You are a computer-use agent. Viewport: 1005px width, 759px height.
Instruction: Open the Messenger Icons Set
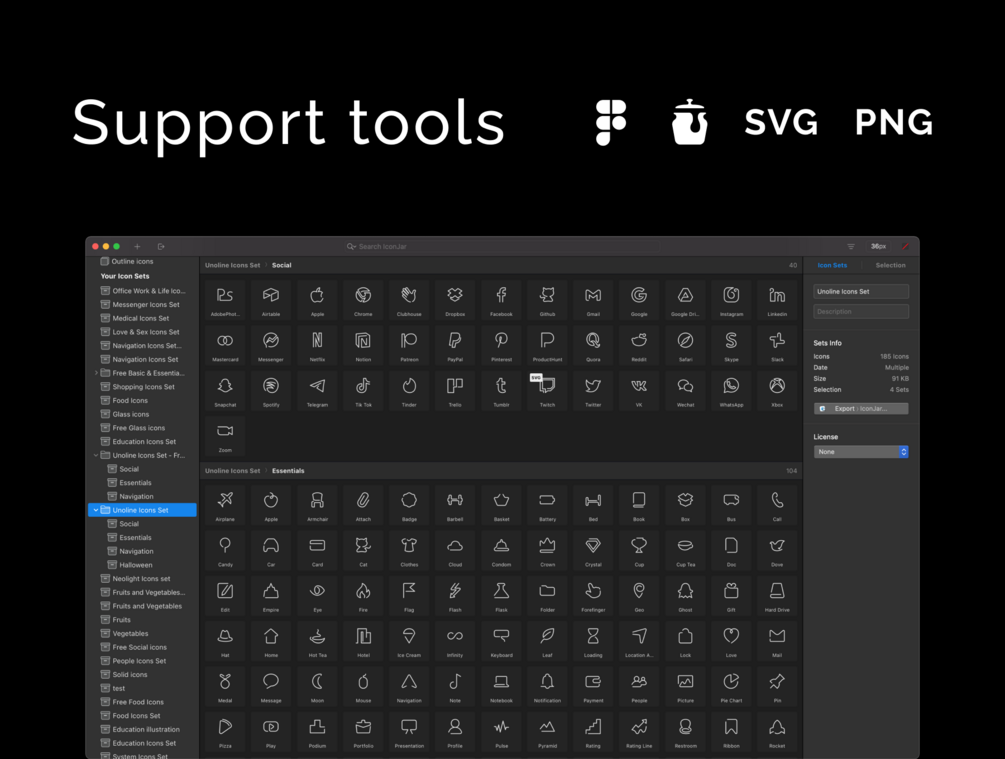pyautogui.click(x=146, y=304)
